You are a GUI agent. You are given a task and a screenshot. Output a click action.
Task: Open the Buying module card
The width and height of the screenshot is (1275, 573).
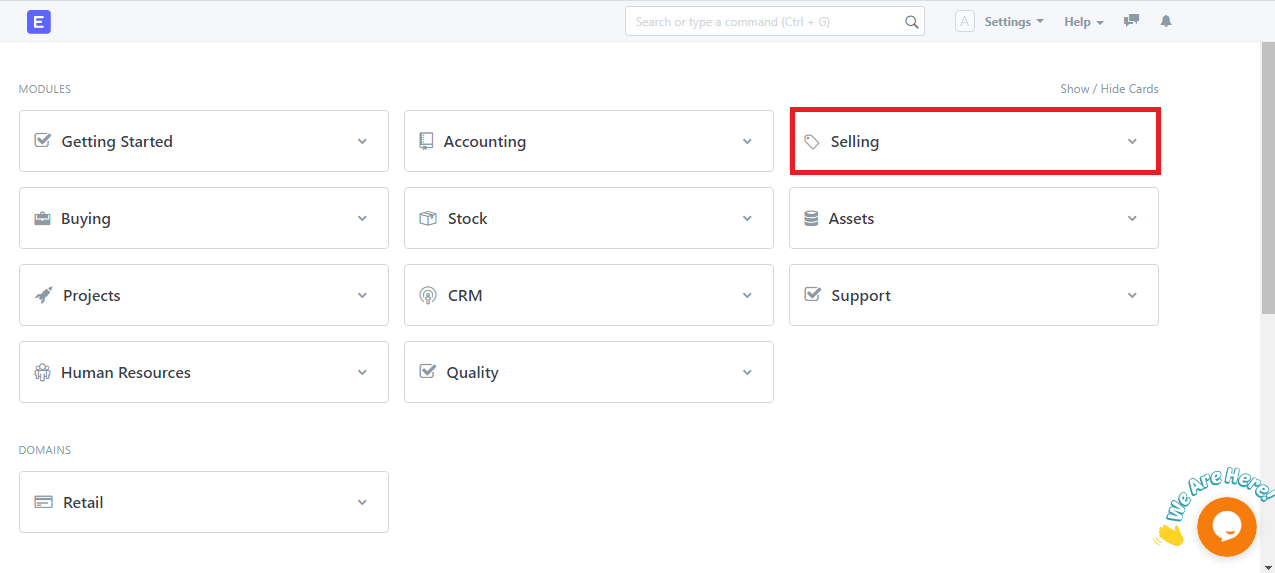click(x=204, y=218)
